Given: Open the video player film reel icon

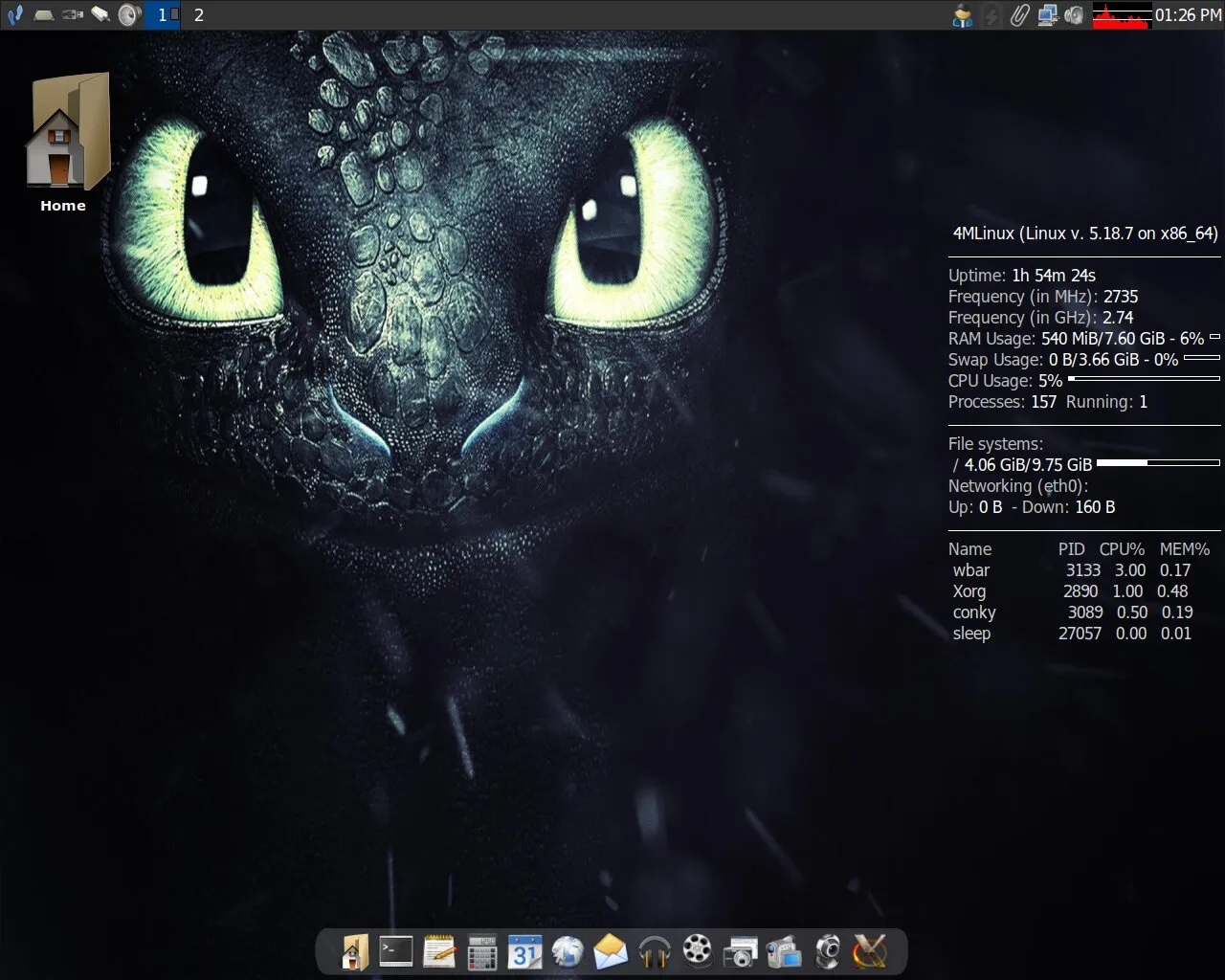Looking at the screenshot, I should (697, 951).
